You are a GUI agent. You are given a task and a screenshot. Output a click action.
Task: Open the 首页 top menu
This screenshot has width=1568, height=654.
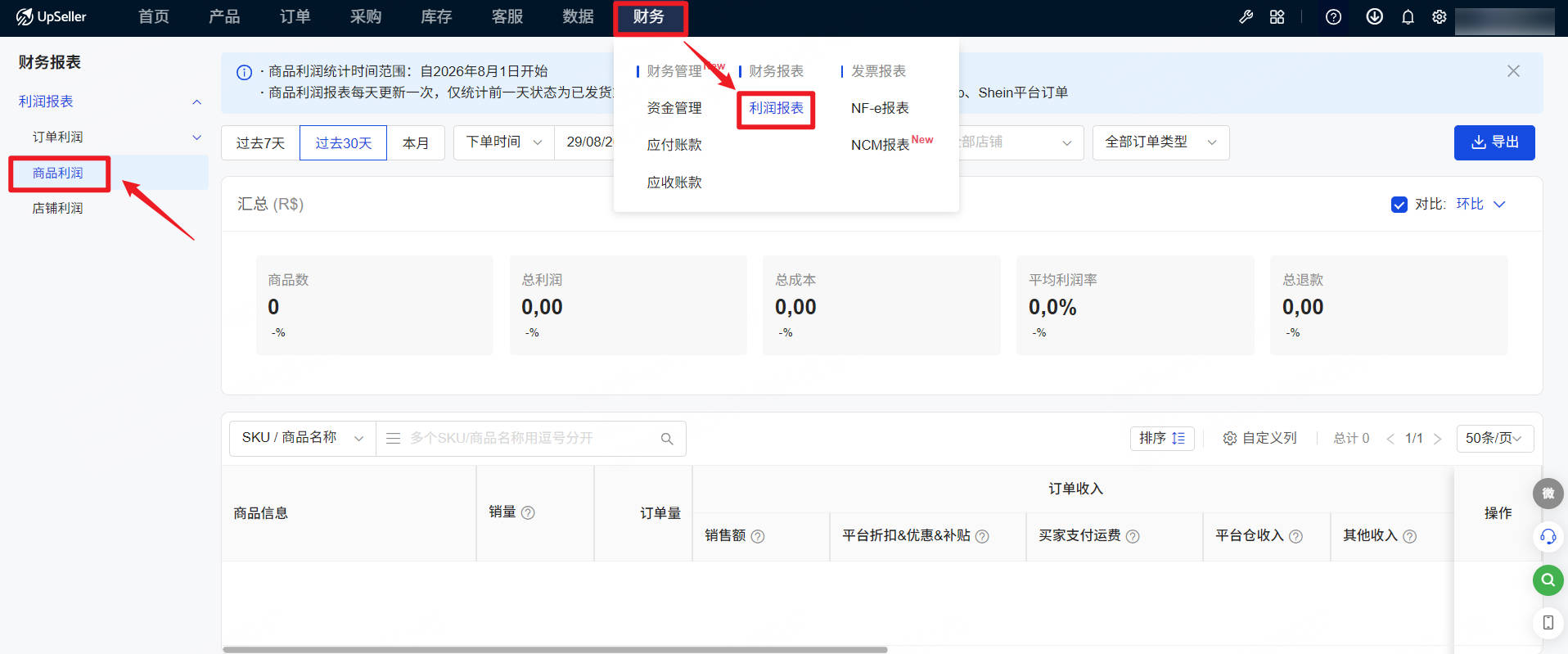coord(153,16)
